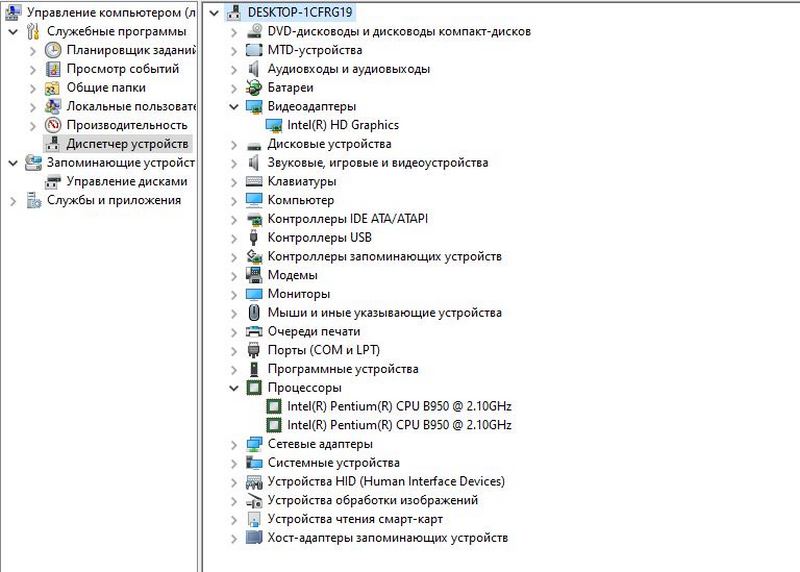
Task: Select Управление дисками in left tree
Action: tap(126, 182)
